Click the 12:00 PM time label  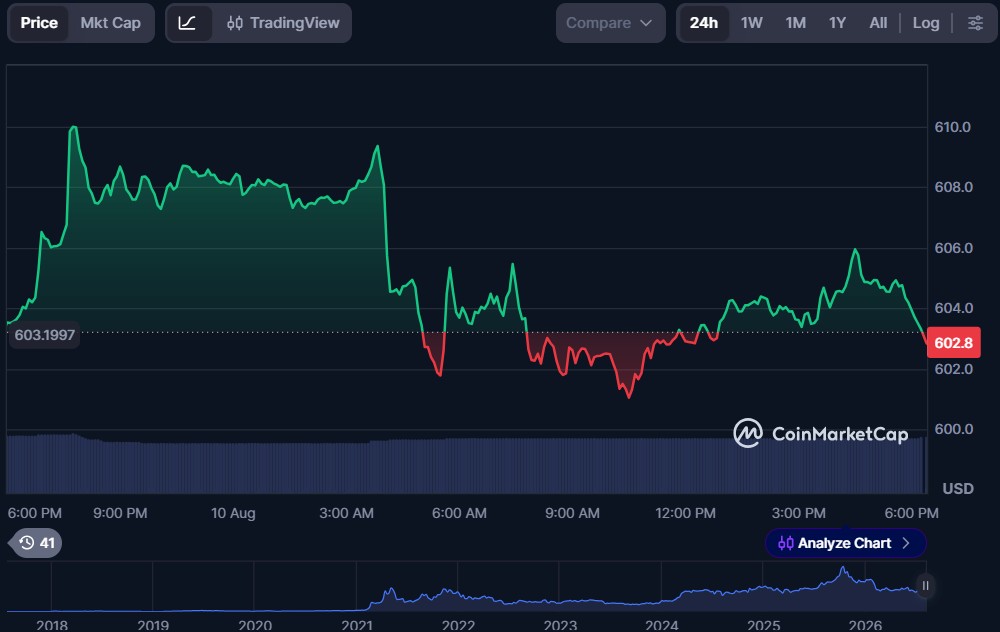pyautogui.click(x=685, y=513)
